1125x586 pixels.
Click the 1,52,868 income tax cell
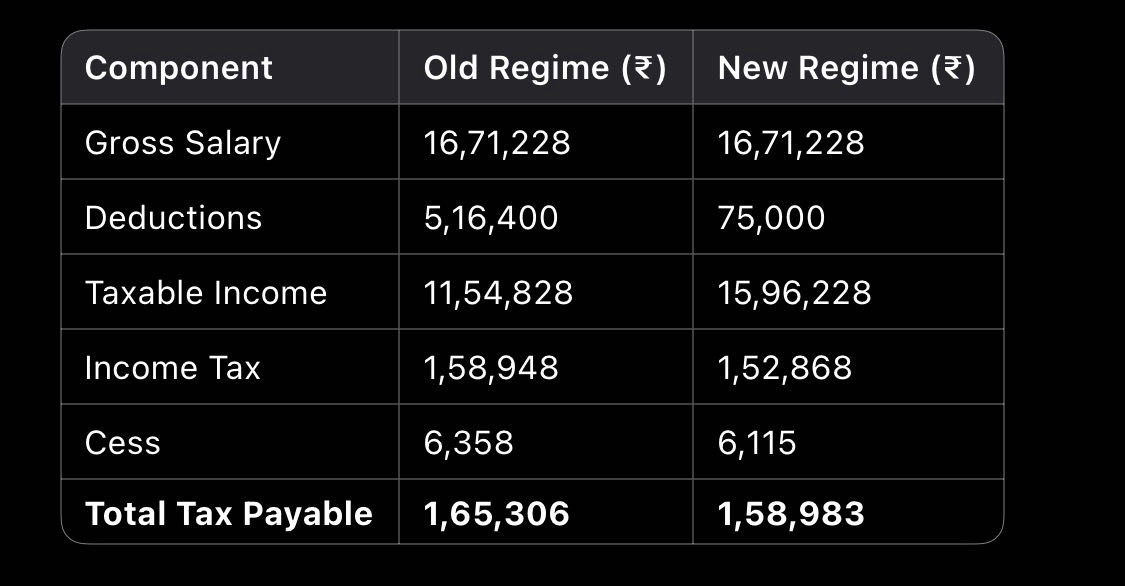tap(785, 368)
